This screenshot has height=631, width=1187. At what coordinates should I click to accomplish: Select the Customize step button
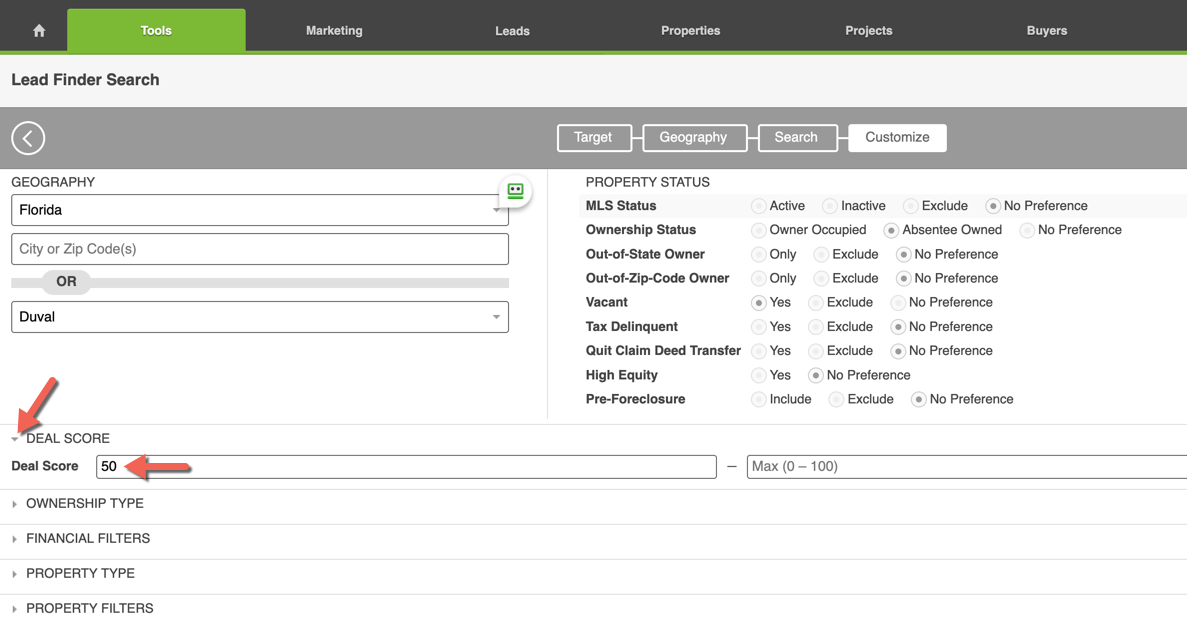[x=897, y=138]
